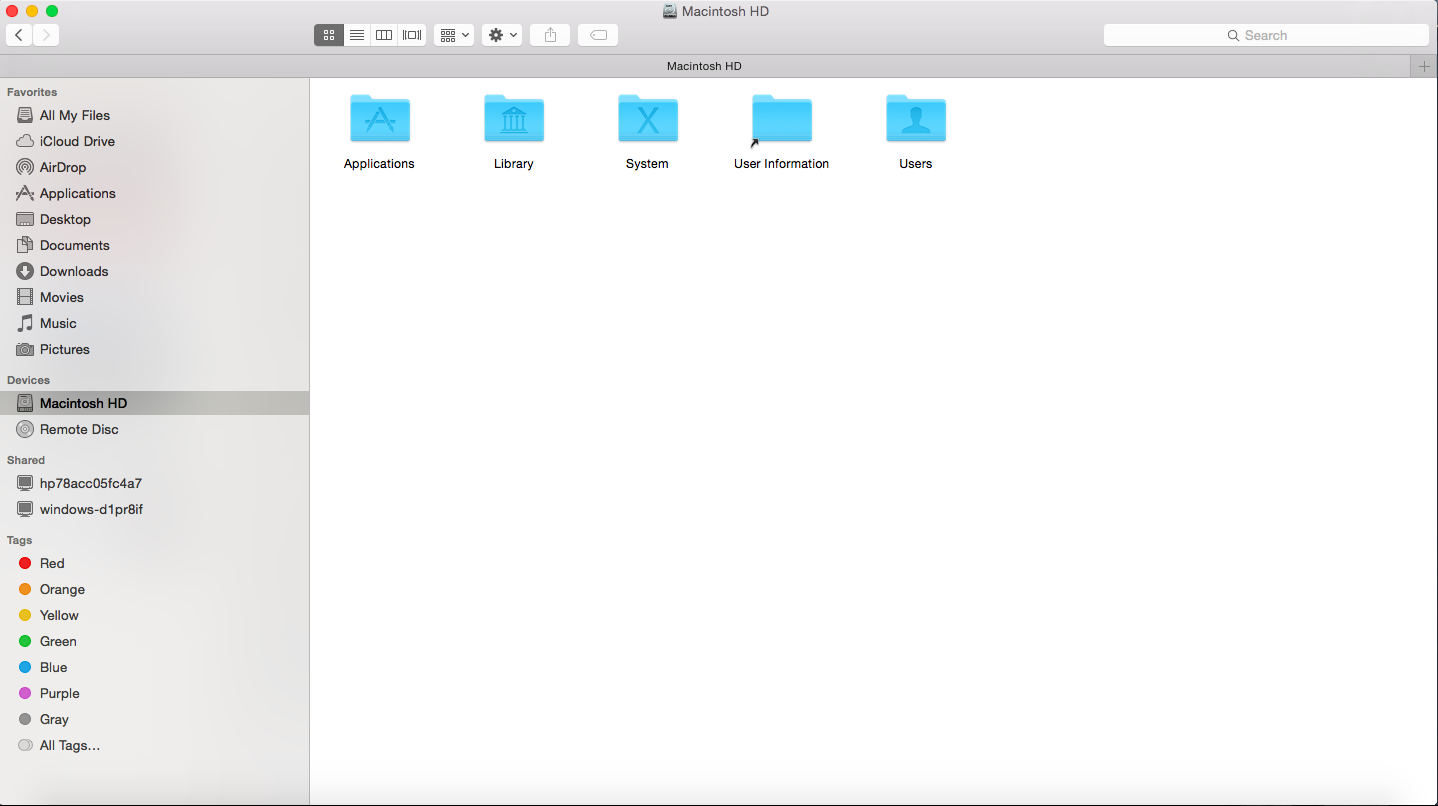
Task: Click the Tags section header
Action: 20,540
